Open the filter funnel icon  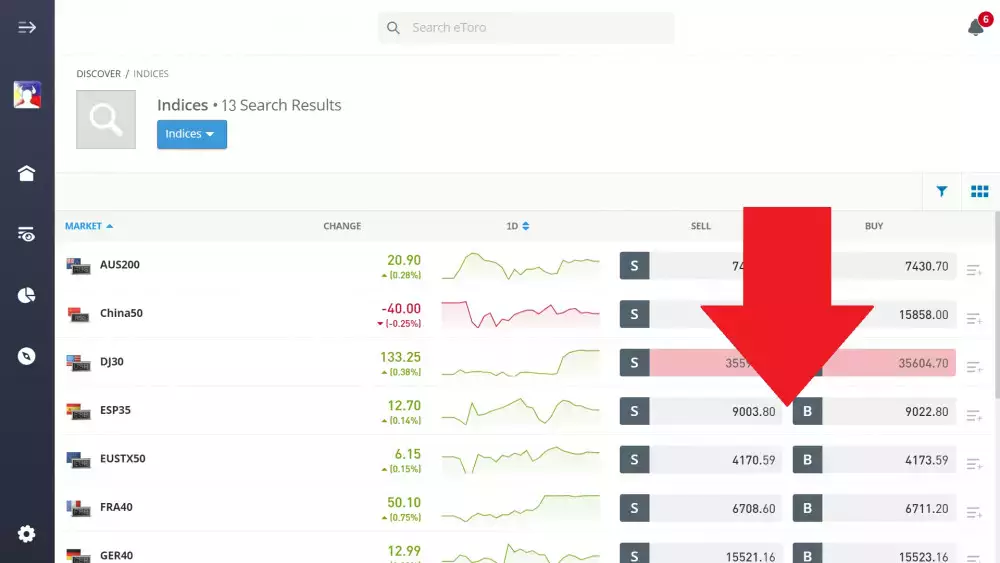tap(941, 191)
